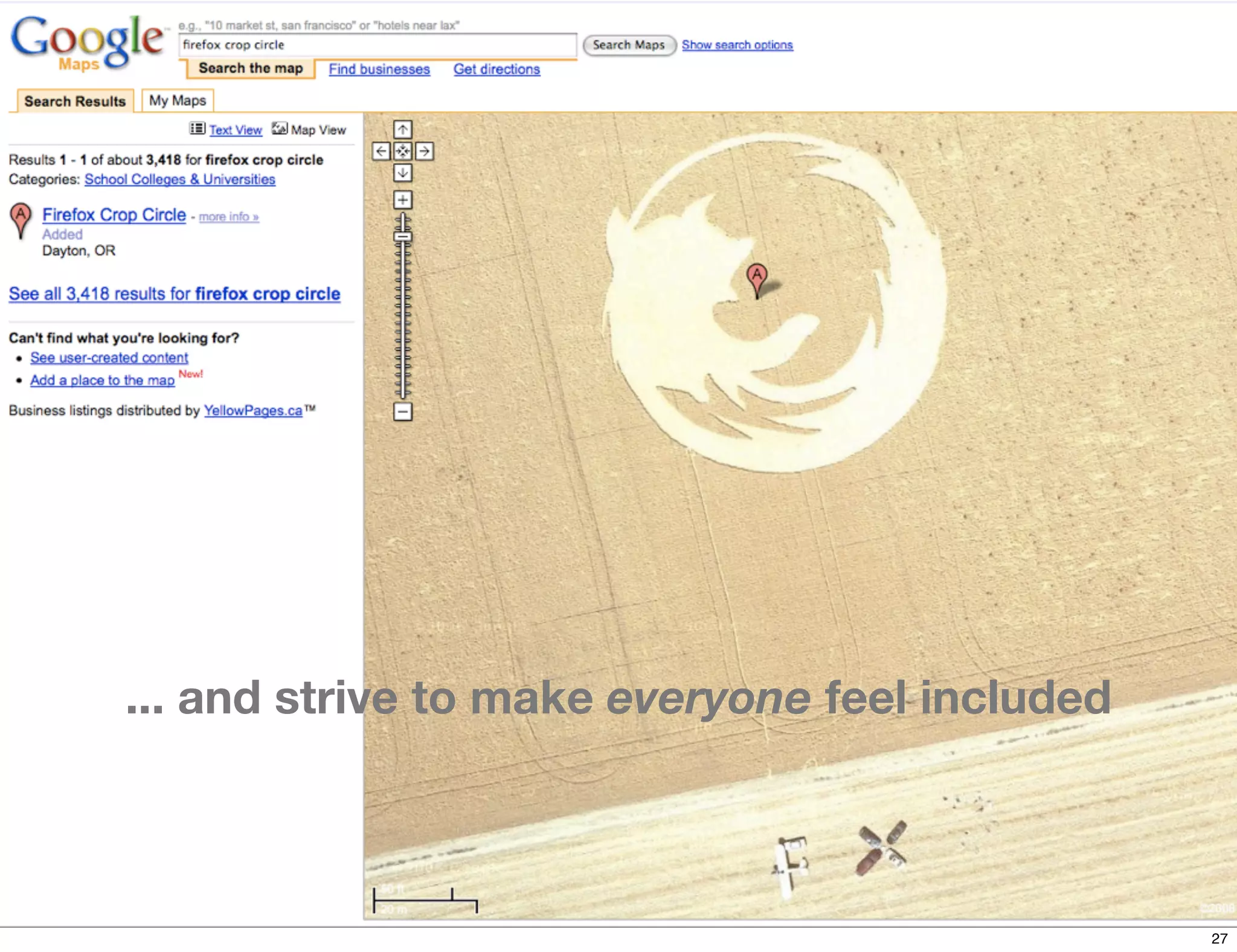Pan the map right with the arrow
The width and height of the screenshot is (1237, 952).
425,151
